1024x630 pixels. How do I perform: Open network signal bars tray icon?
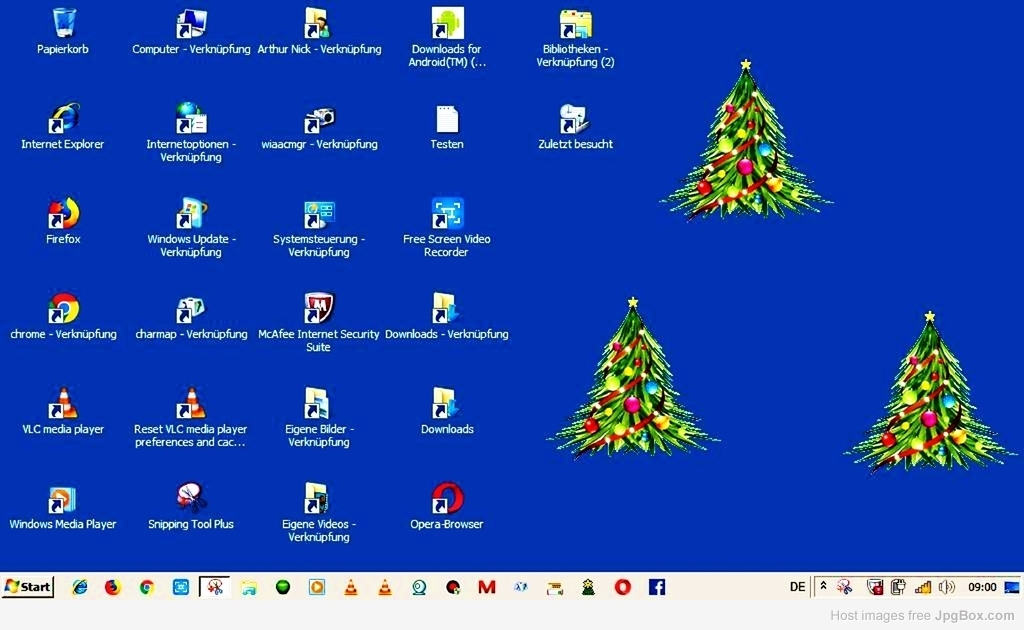(x=923, y=587)
